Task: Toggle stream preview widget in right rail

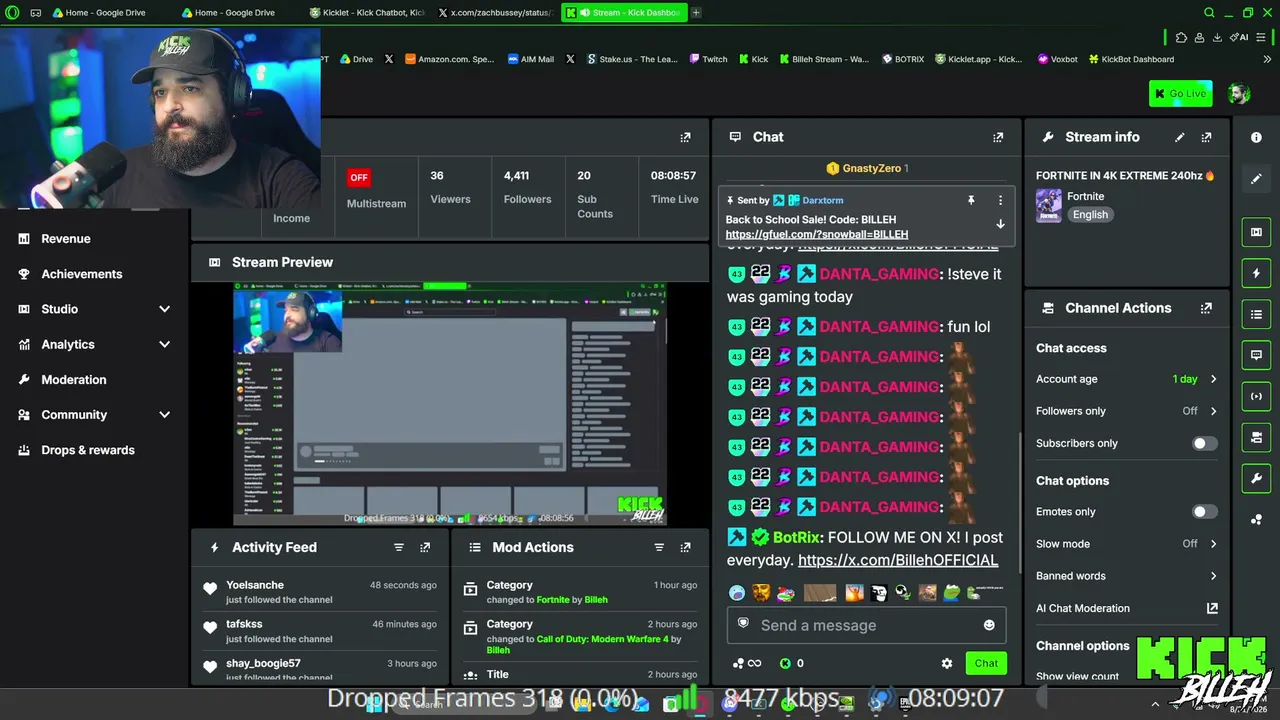Action: (x=1256, y=232)
